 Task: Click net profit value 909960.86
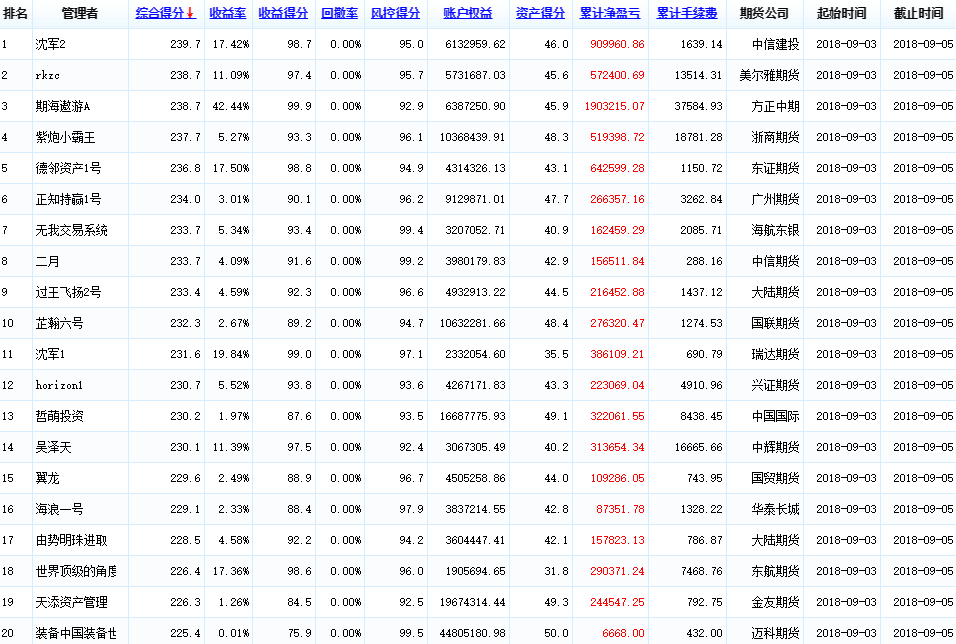click(617, 45)
